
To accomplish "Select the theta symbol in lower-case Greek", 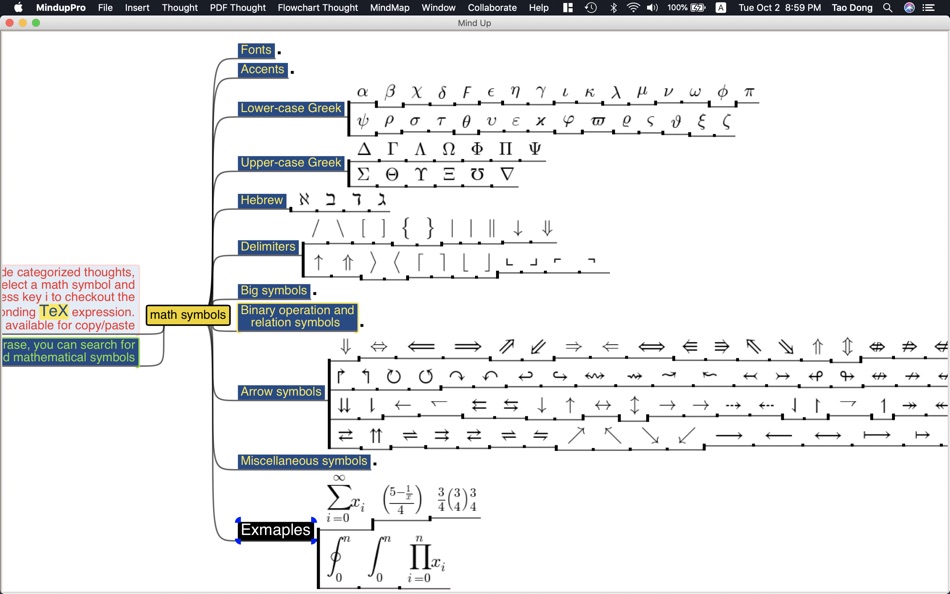I will pos(466,121).
